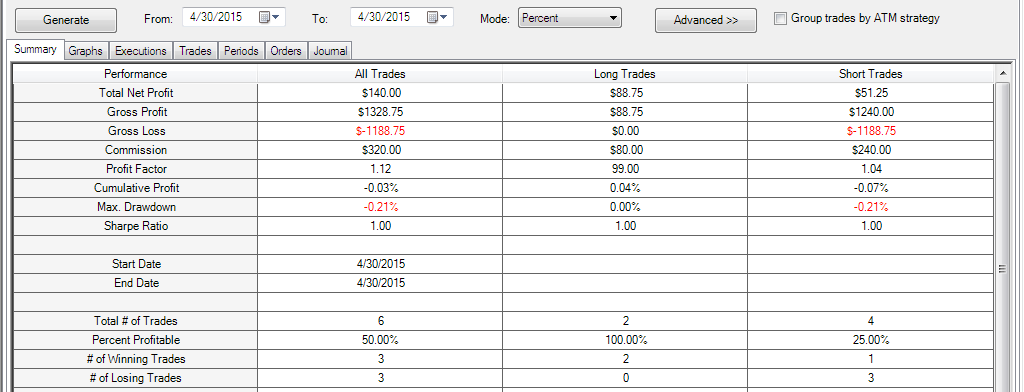Click the Long Trades column header
This screenshot has width=1024, height=392.
click(625, 74)
